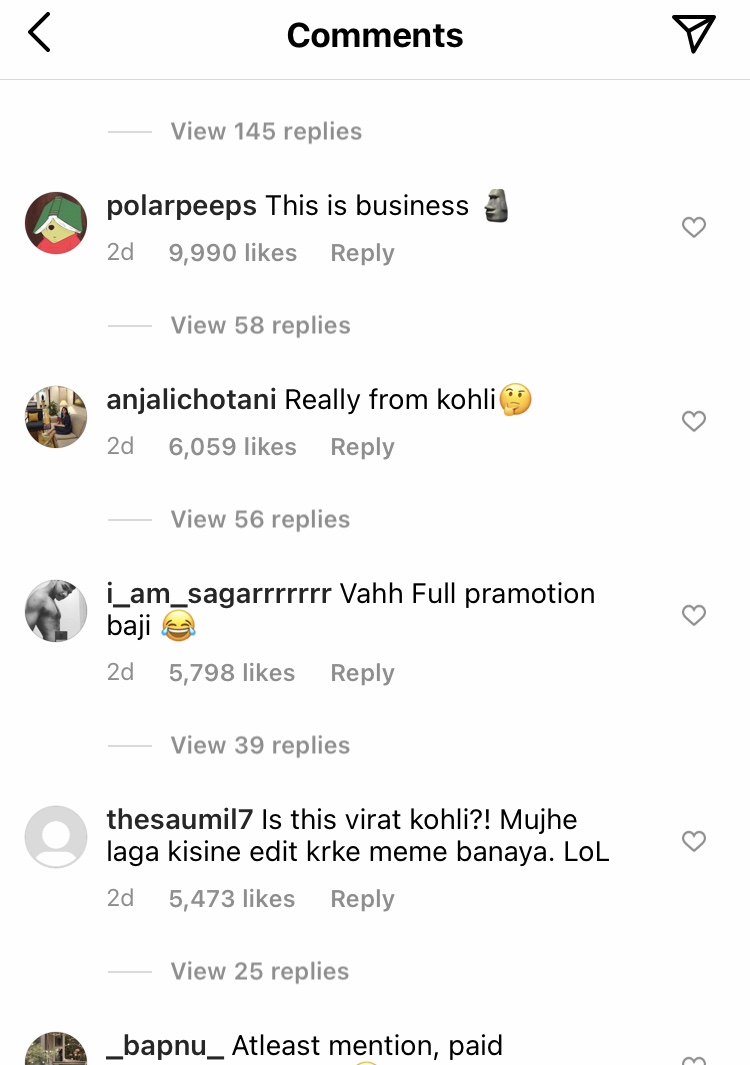Expand the 145 replies thread

point(266,130)
